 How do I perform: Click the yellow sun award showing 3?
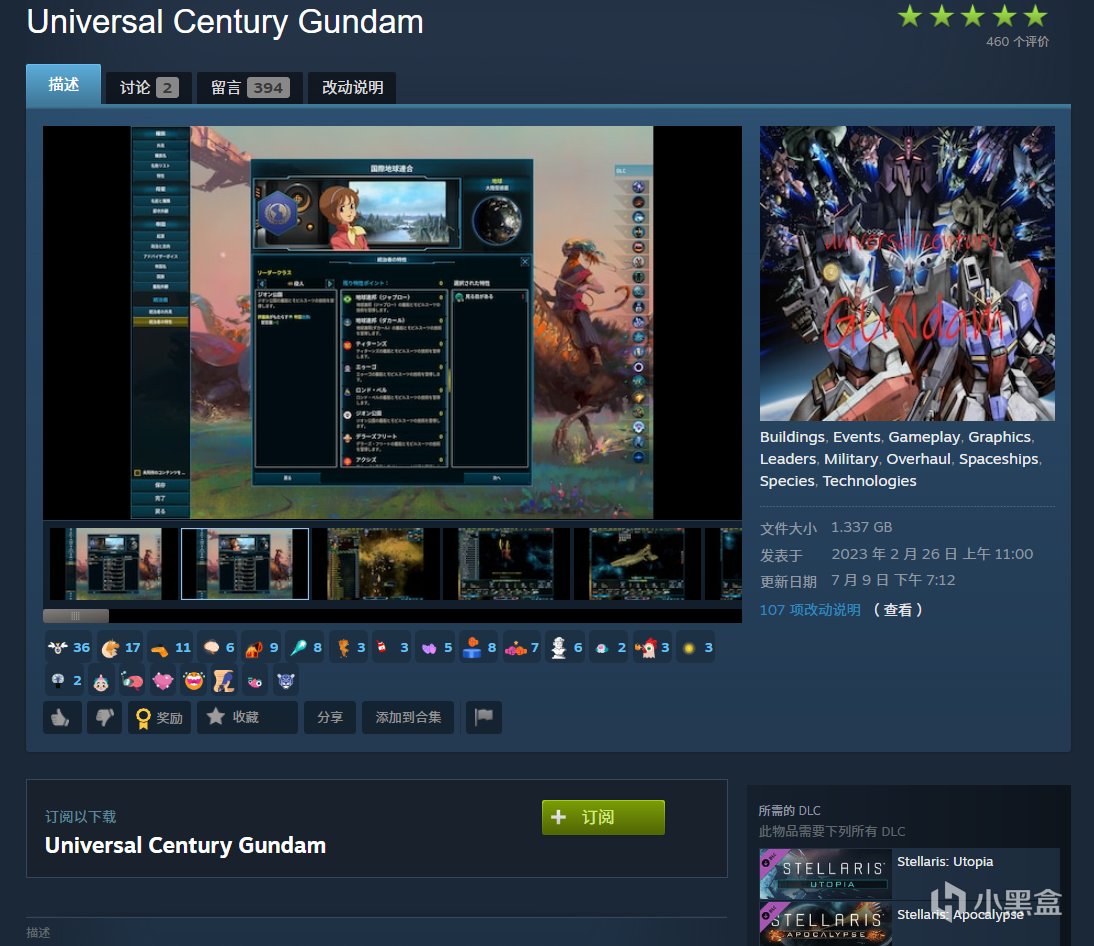coord(696,647)
